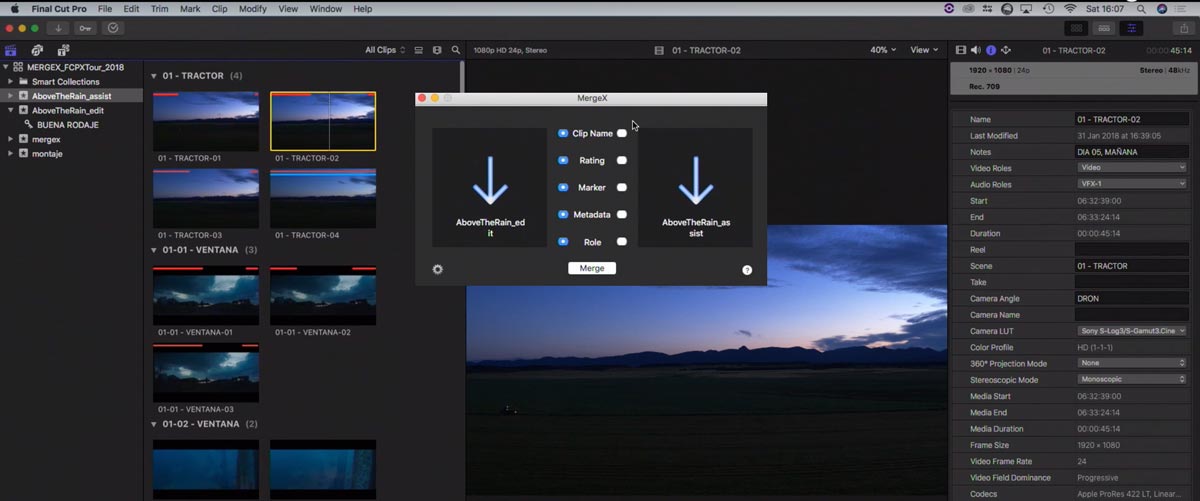The width and height of the screenshot is (1200, 501).
Task: Open the Wi-Fi menu bar icon
Action: pos(1071,9)
